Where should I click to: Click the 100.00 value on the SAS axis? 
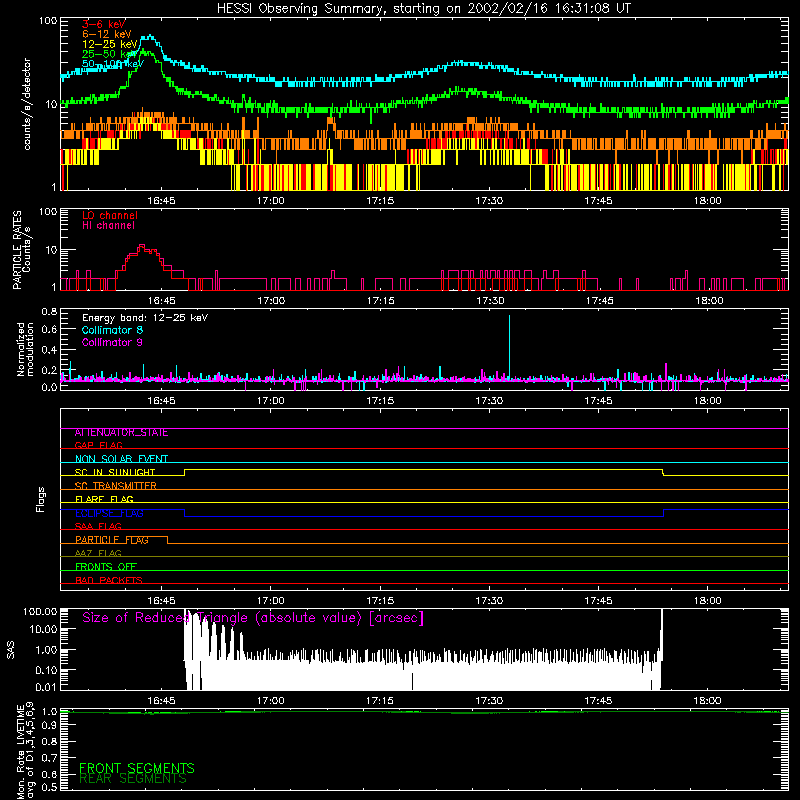(x=40, y=612)
